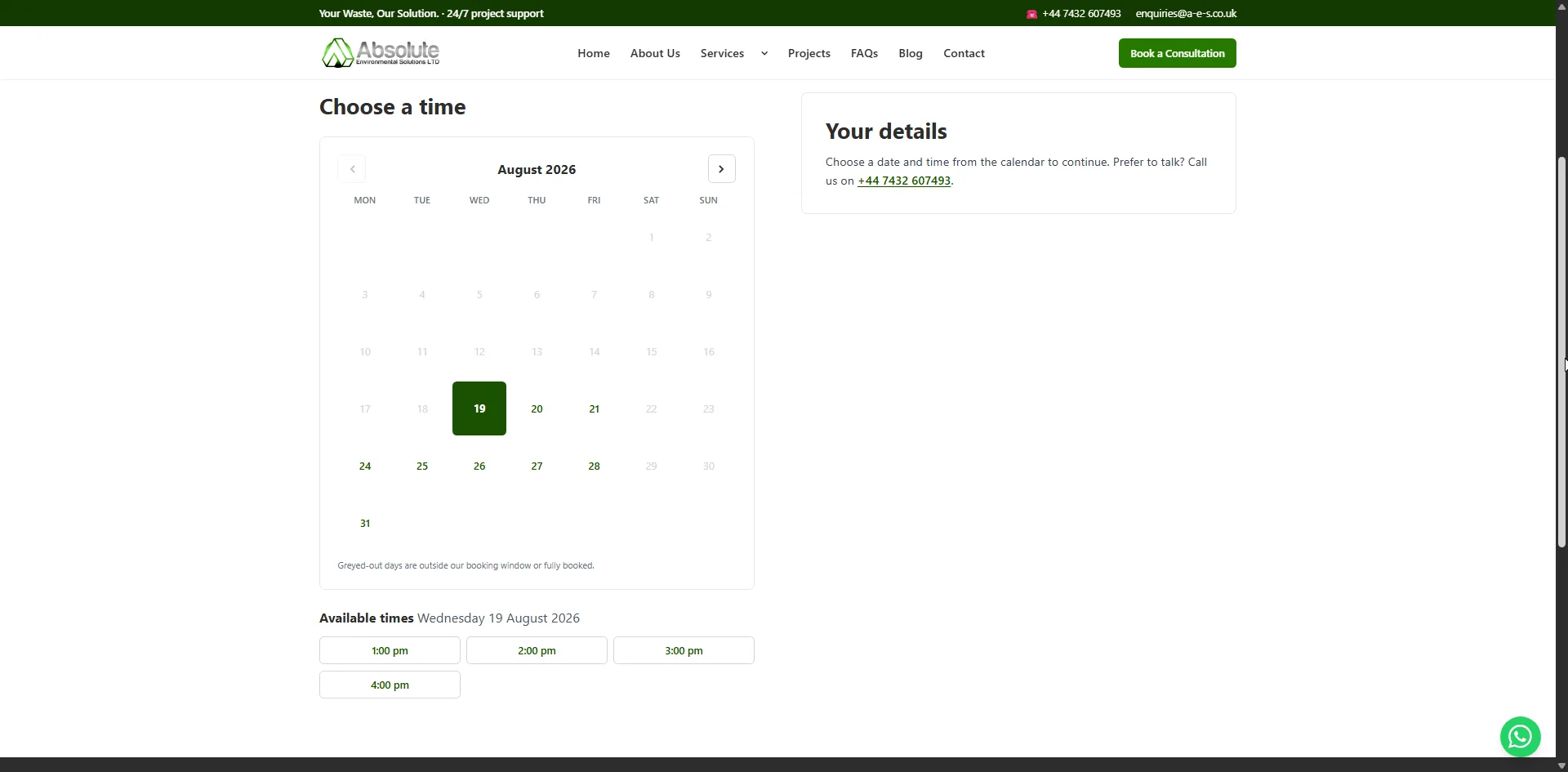Image resolution: width=1568 pixels, height=772 pixels.
Task: Click the scrollbar up arrow
Action: (x=1561, y=6)
